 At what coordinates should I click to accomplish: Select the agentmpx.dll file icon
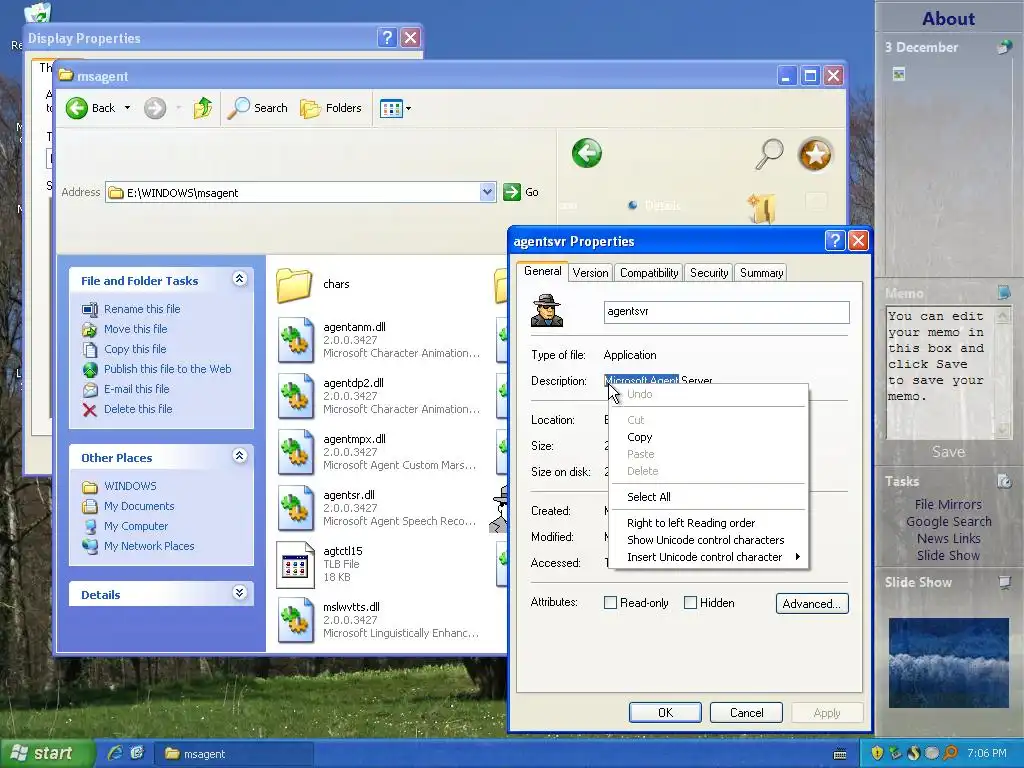[x=295, y=452]
